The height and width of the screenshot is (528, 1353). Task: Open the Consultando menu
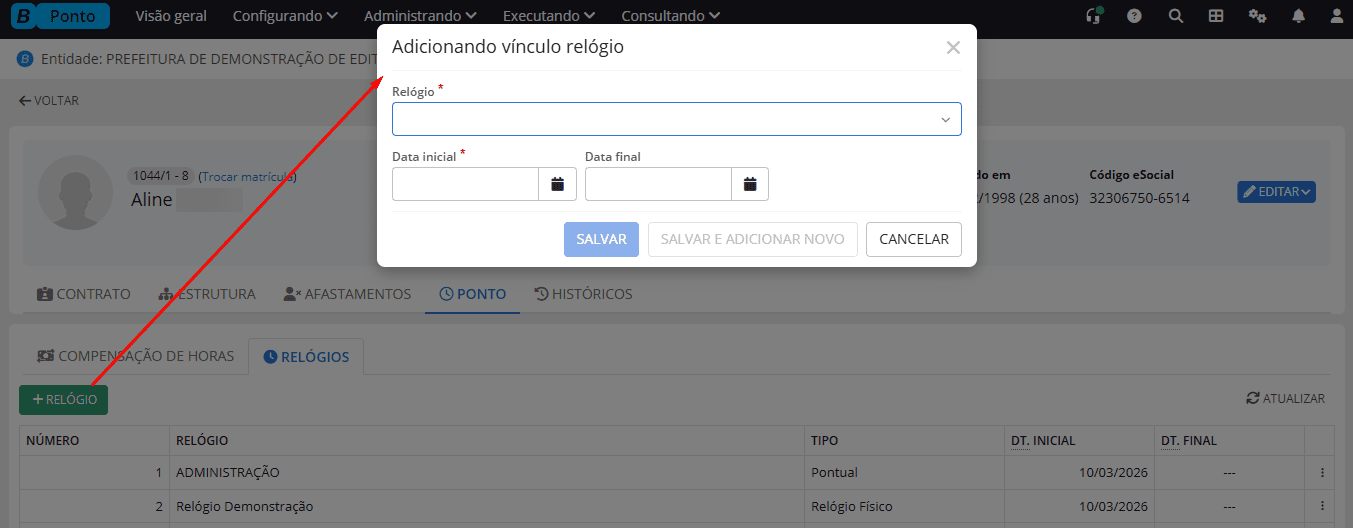tap(670, 16)
